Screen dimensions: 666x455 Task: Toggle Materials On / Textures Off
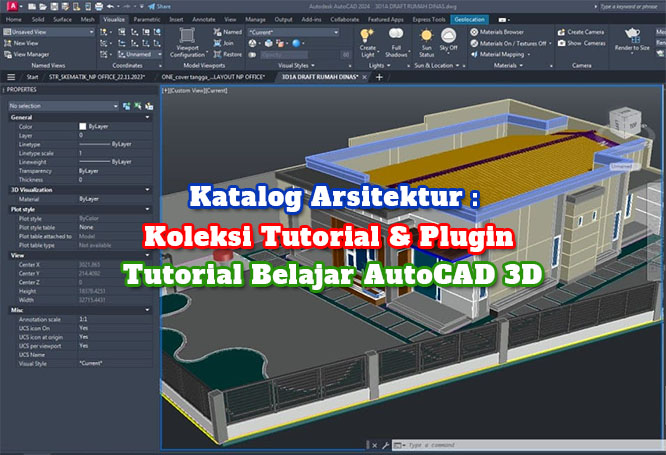click(x=510, y=43)
